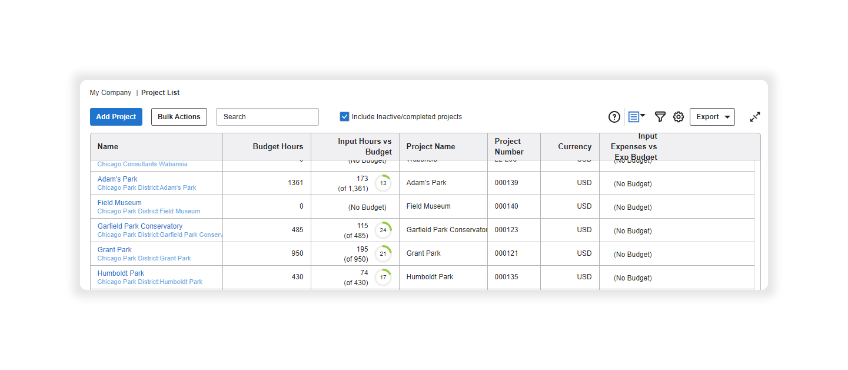Click the Project List breadcrumb
This screenshot has height=370, width=848.
pyautogui.click(x=161, y=92)
